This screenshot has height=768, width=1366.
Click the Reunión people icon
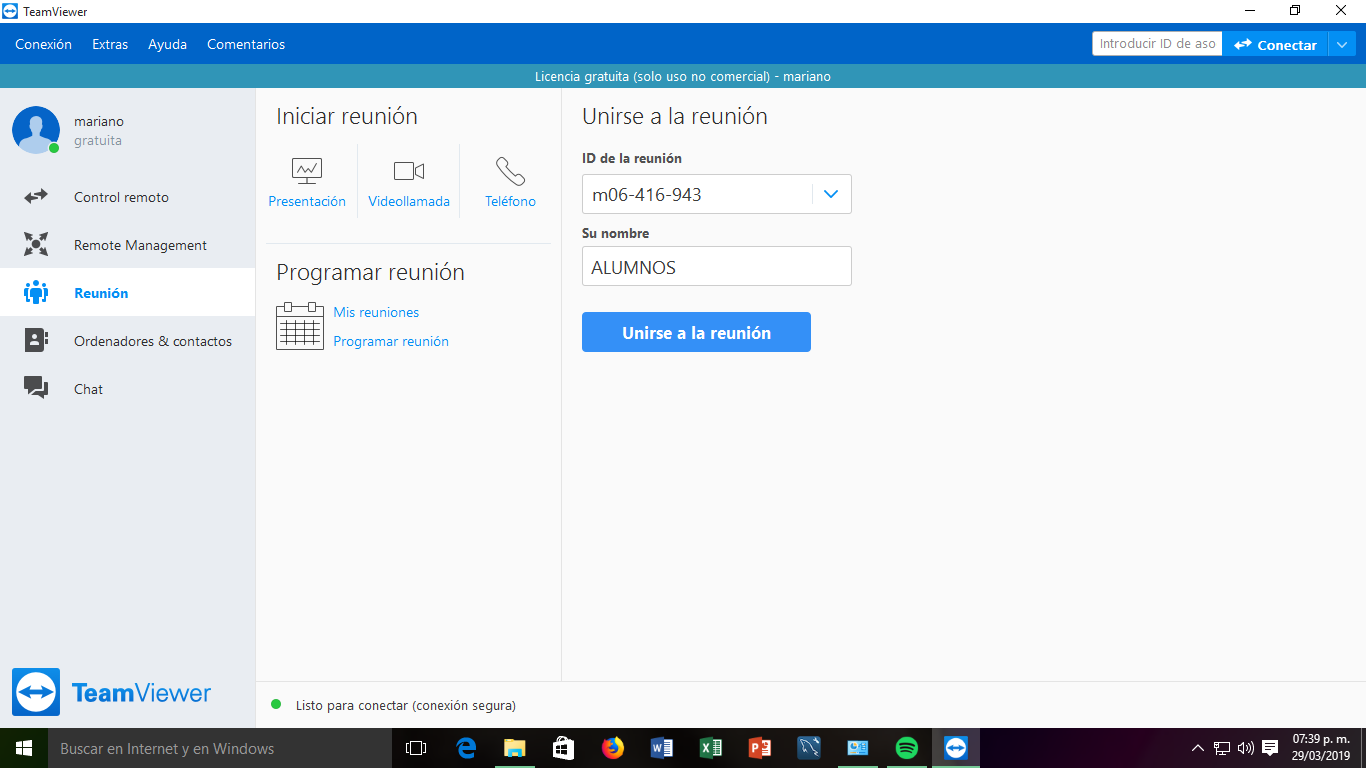coord(36,293)
